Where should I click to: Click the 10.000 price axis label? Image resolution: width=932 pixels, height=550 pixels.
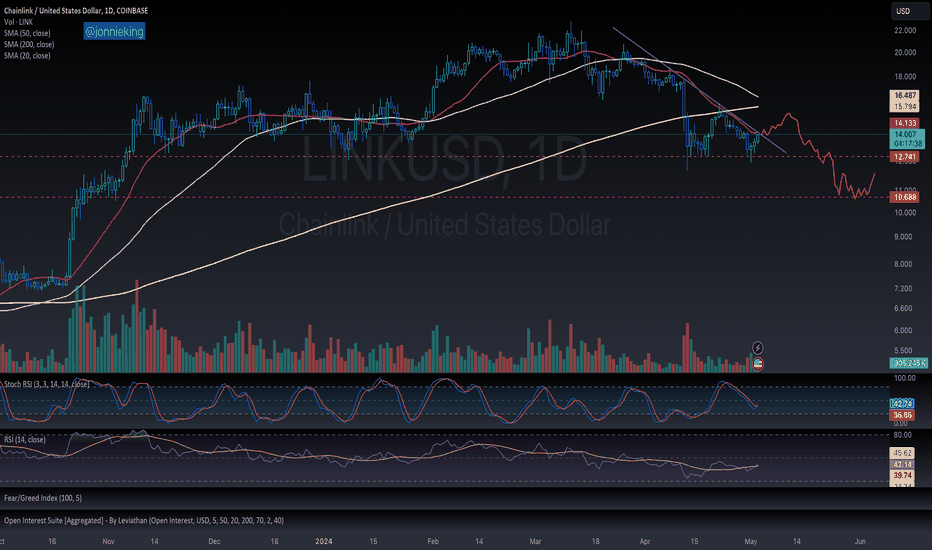905,212
